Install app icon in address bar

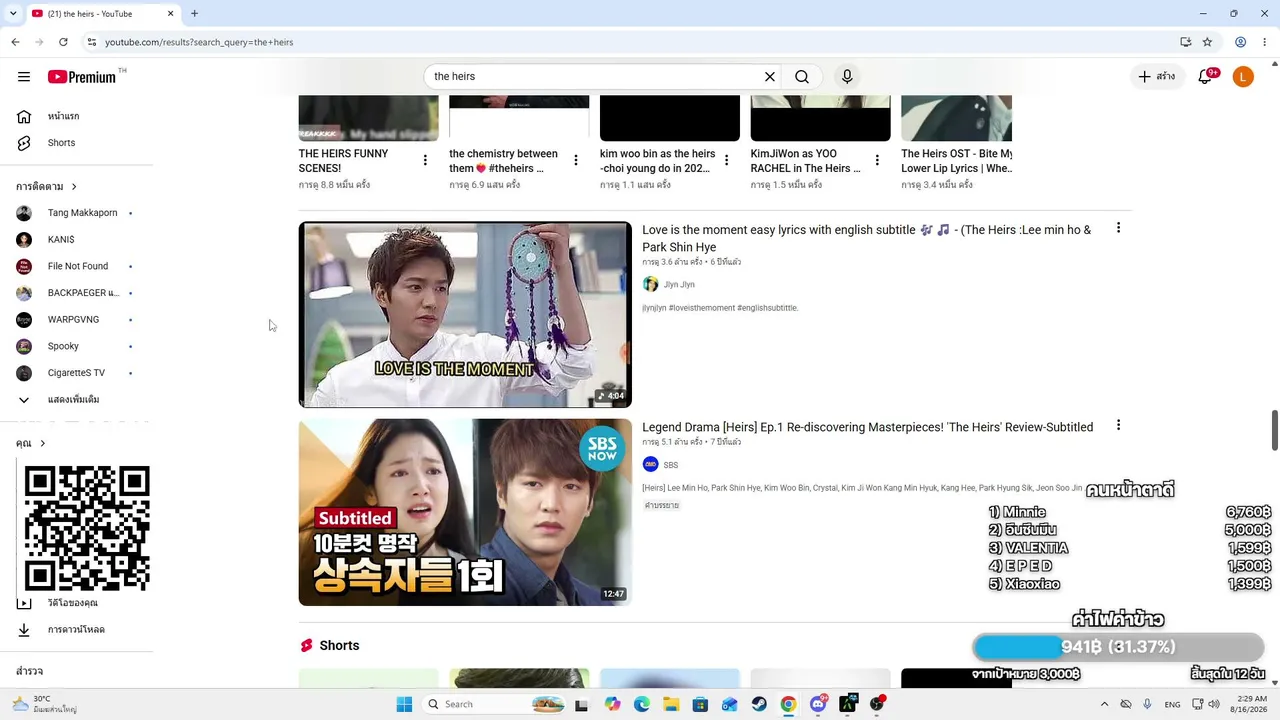pos(1185,42)
